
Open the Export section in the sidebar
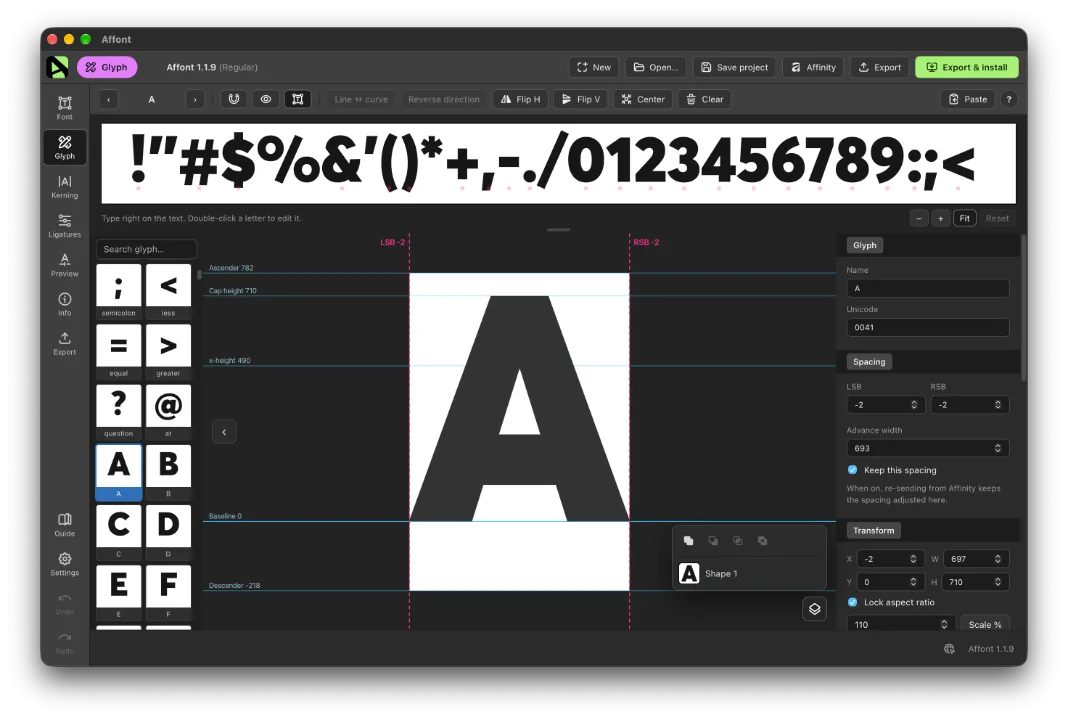pos(65,343)
